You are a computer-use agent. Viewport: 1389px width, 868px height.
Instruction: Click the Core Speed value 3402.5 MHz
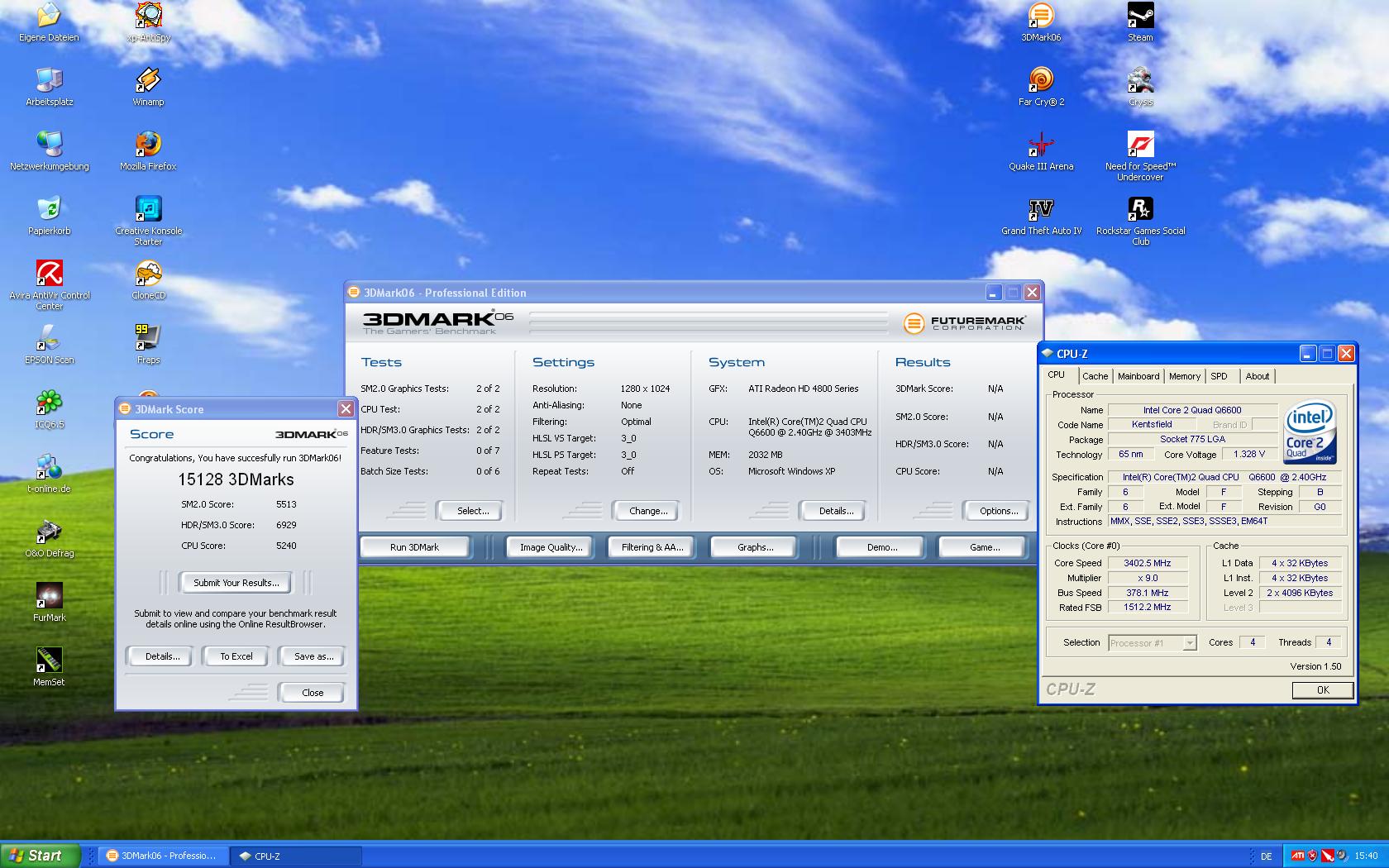[x=1148, y=563]
